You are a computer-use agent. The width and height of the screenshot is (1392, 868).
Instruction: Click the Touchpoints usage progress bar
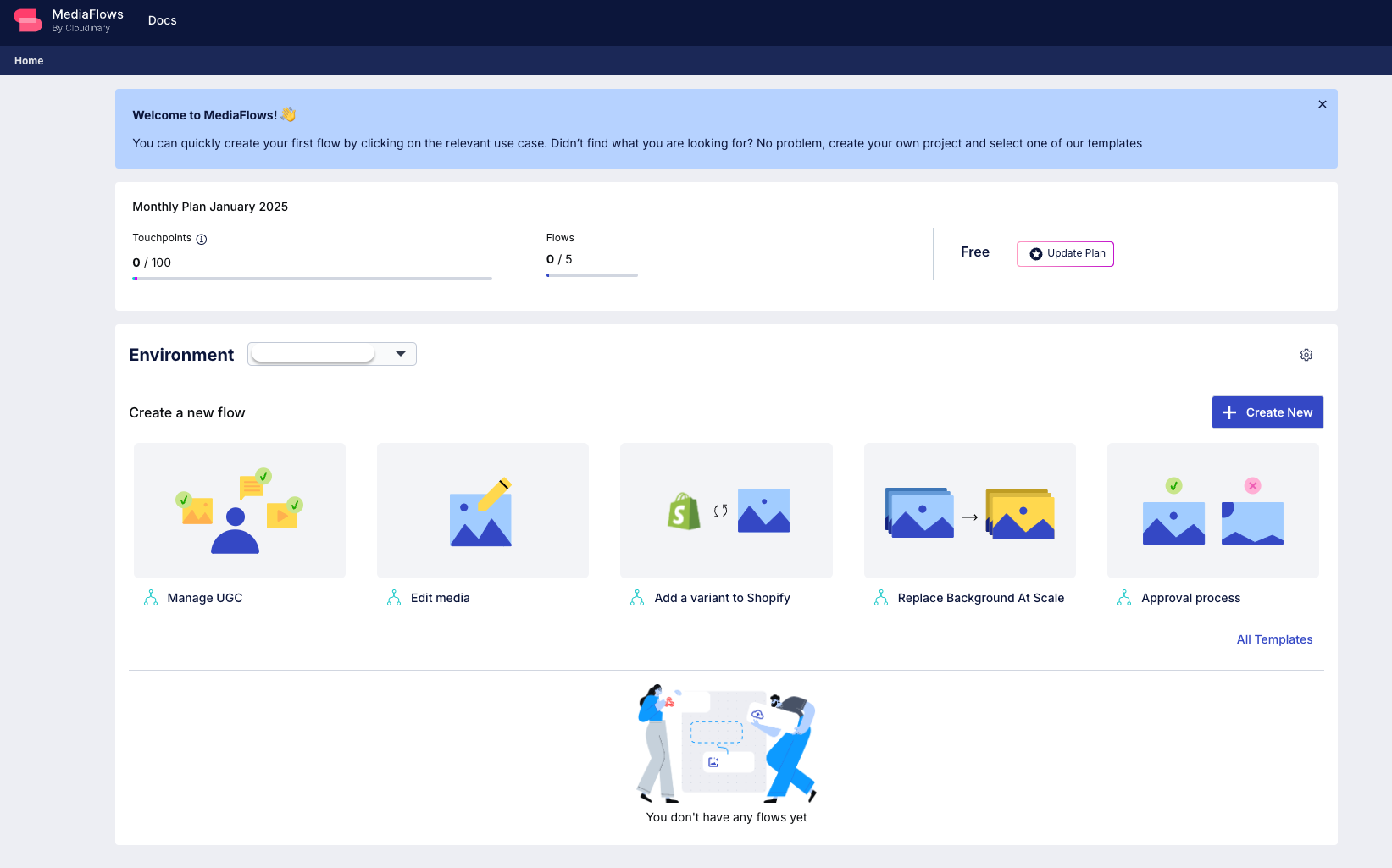pos(312,279)
